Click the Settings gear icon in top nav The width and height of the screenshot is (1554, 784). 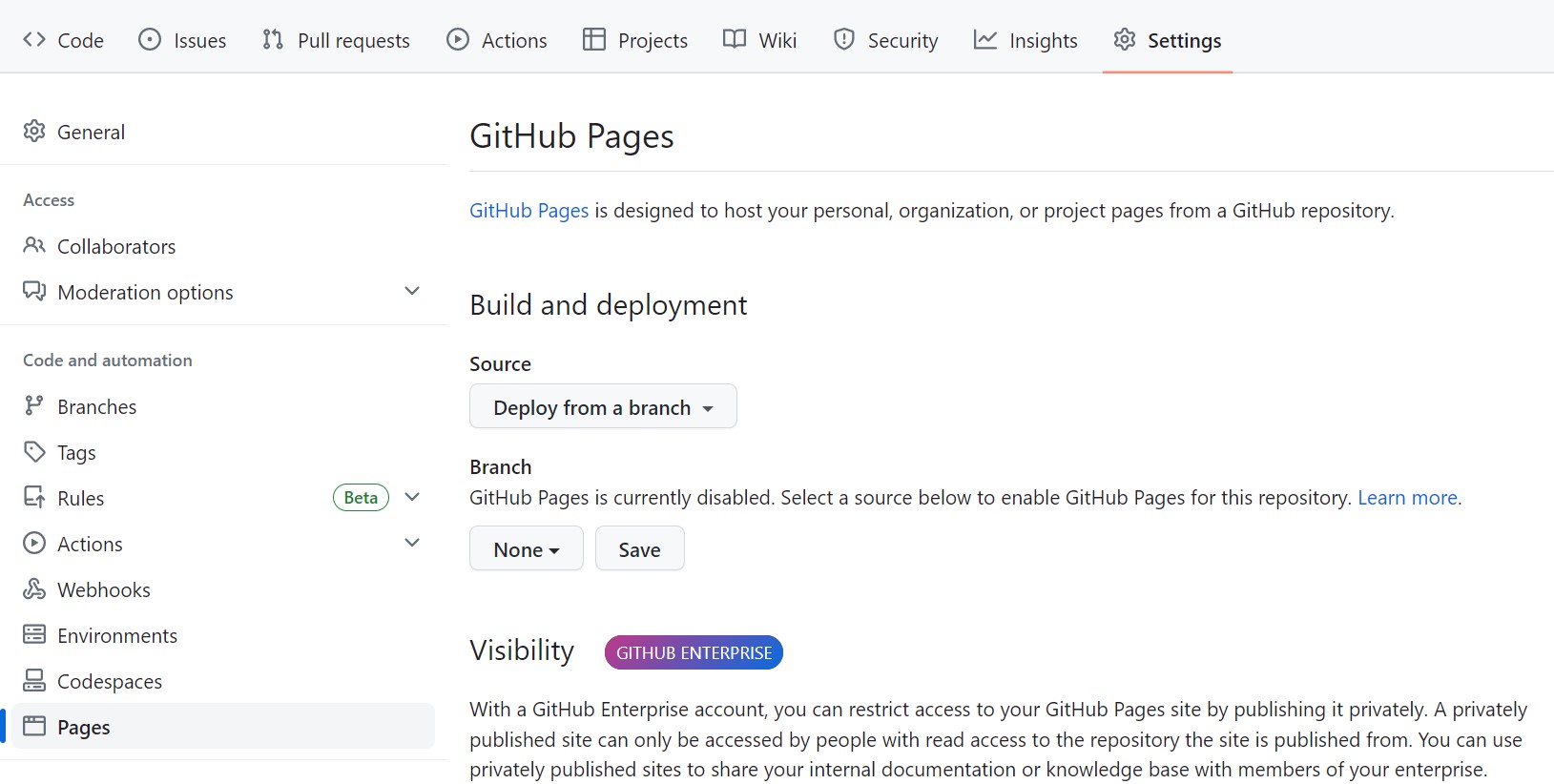1125,40
